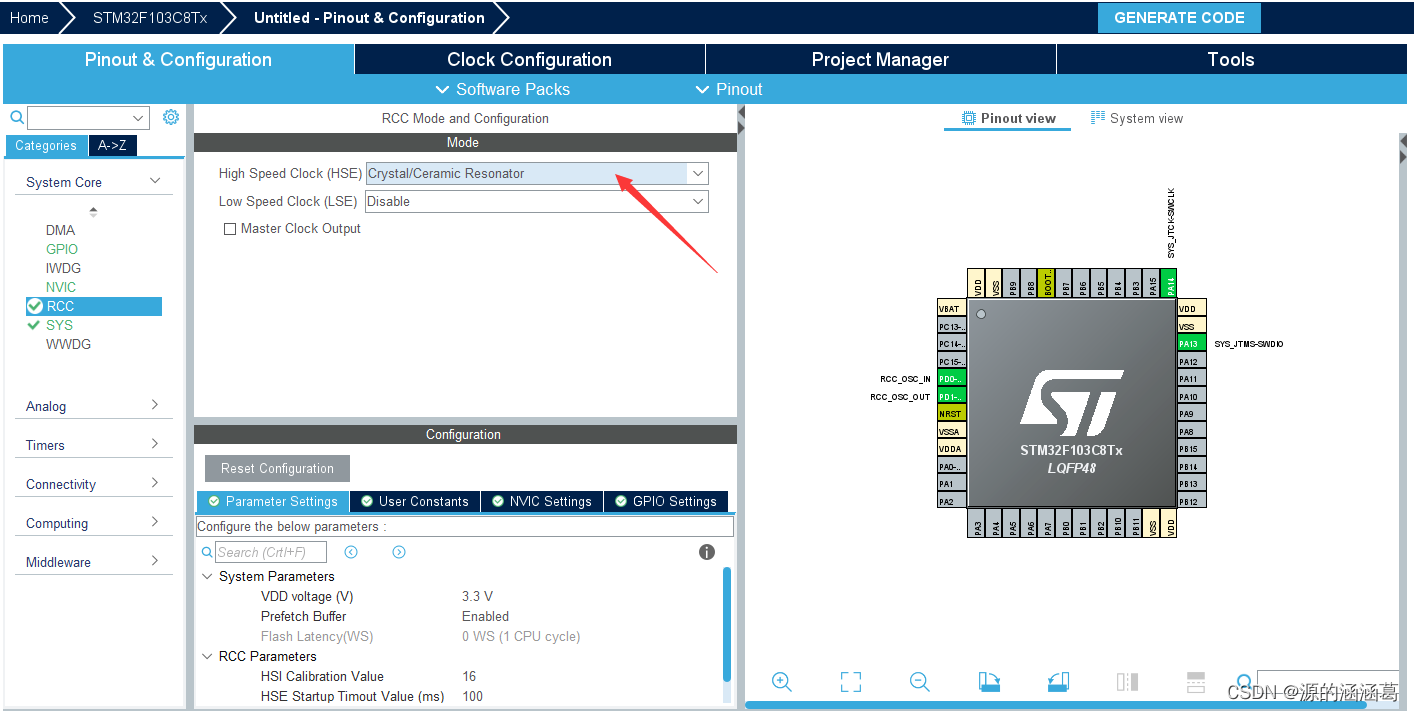Image resolution: width=1414 pixels, height=711 pixels.
Task: Click the Reset Configuration button
Action: 277,468
